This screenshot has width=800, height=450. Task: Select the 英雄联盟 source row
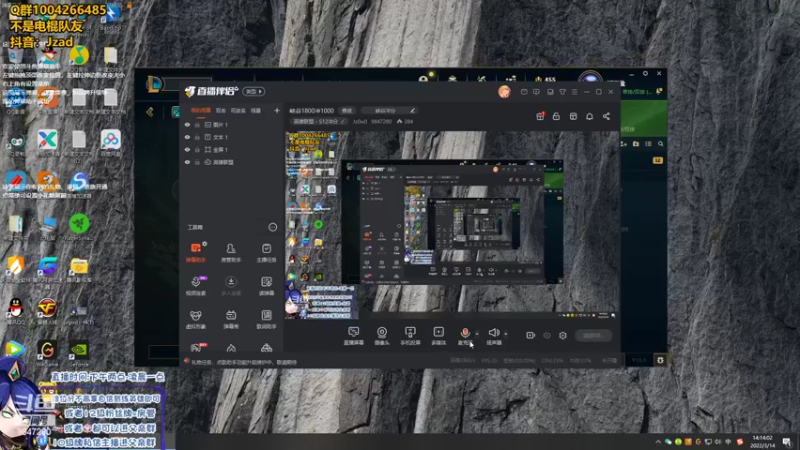[232, 162]
